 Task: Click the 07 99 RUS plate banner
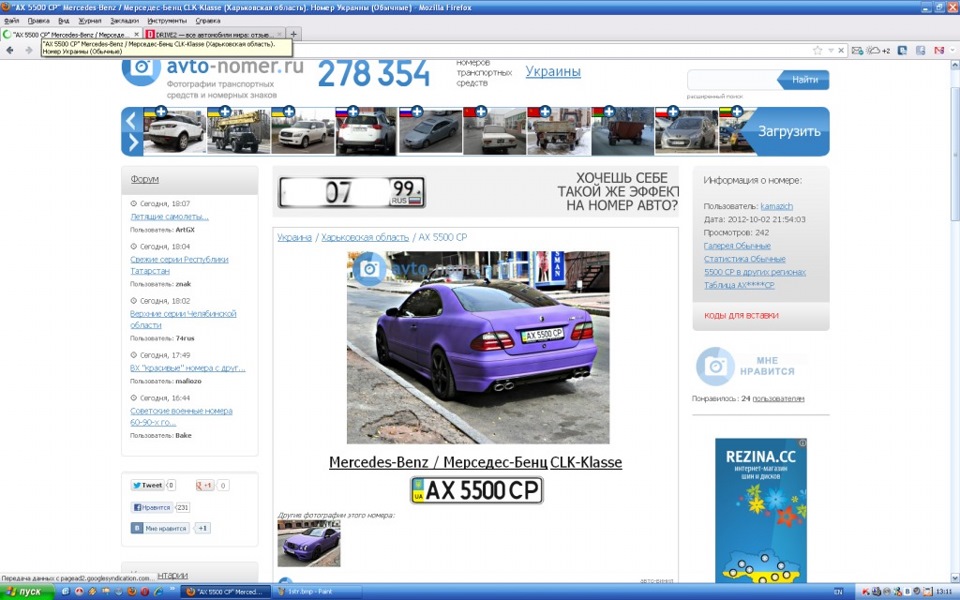tap(352, 192)
